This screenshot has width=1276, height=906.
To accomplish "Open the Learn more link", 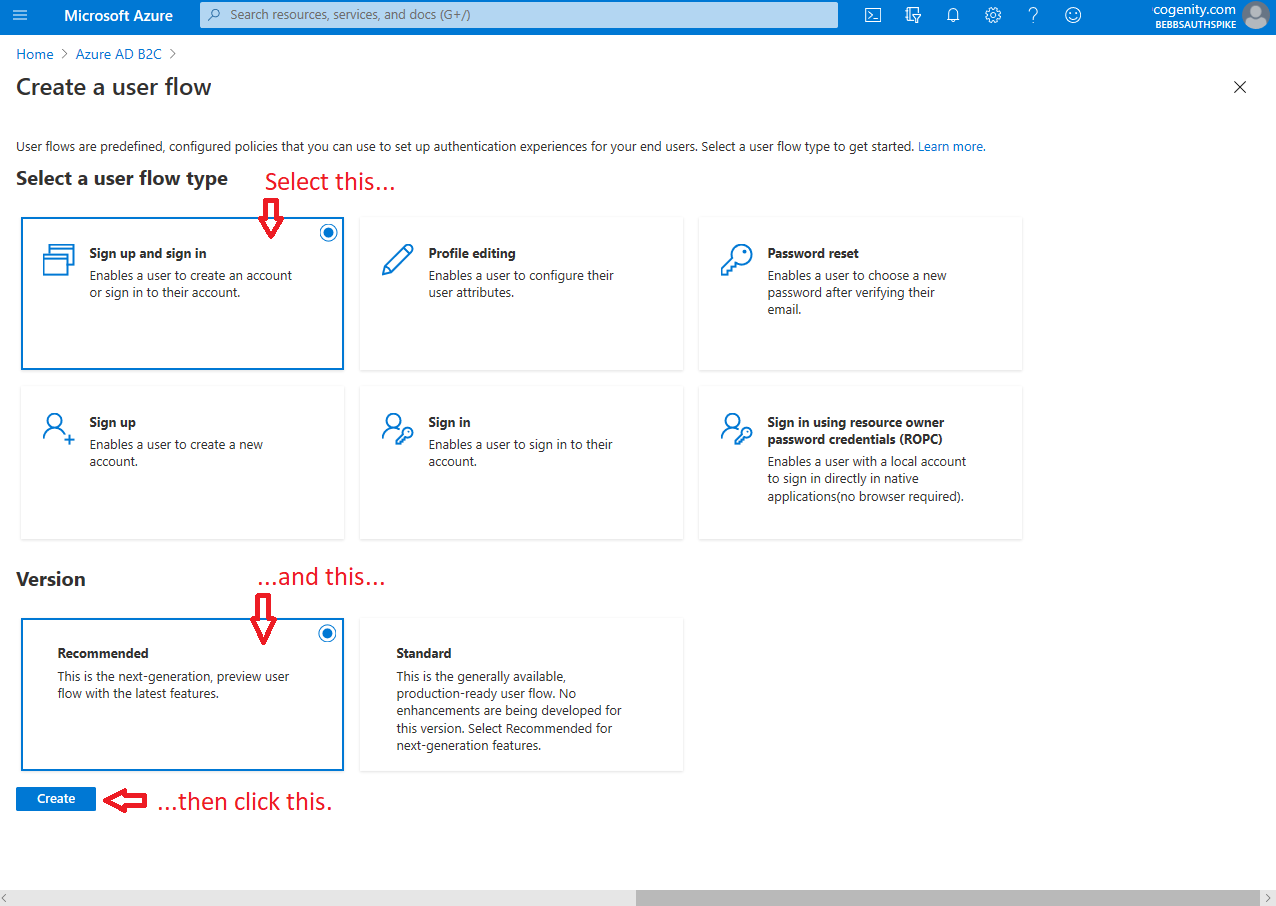I will [950, 146].
